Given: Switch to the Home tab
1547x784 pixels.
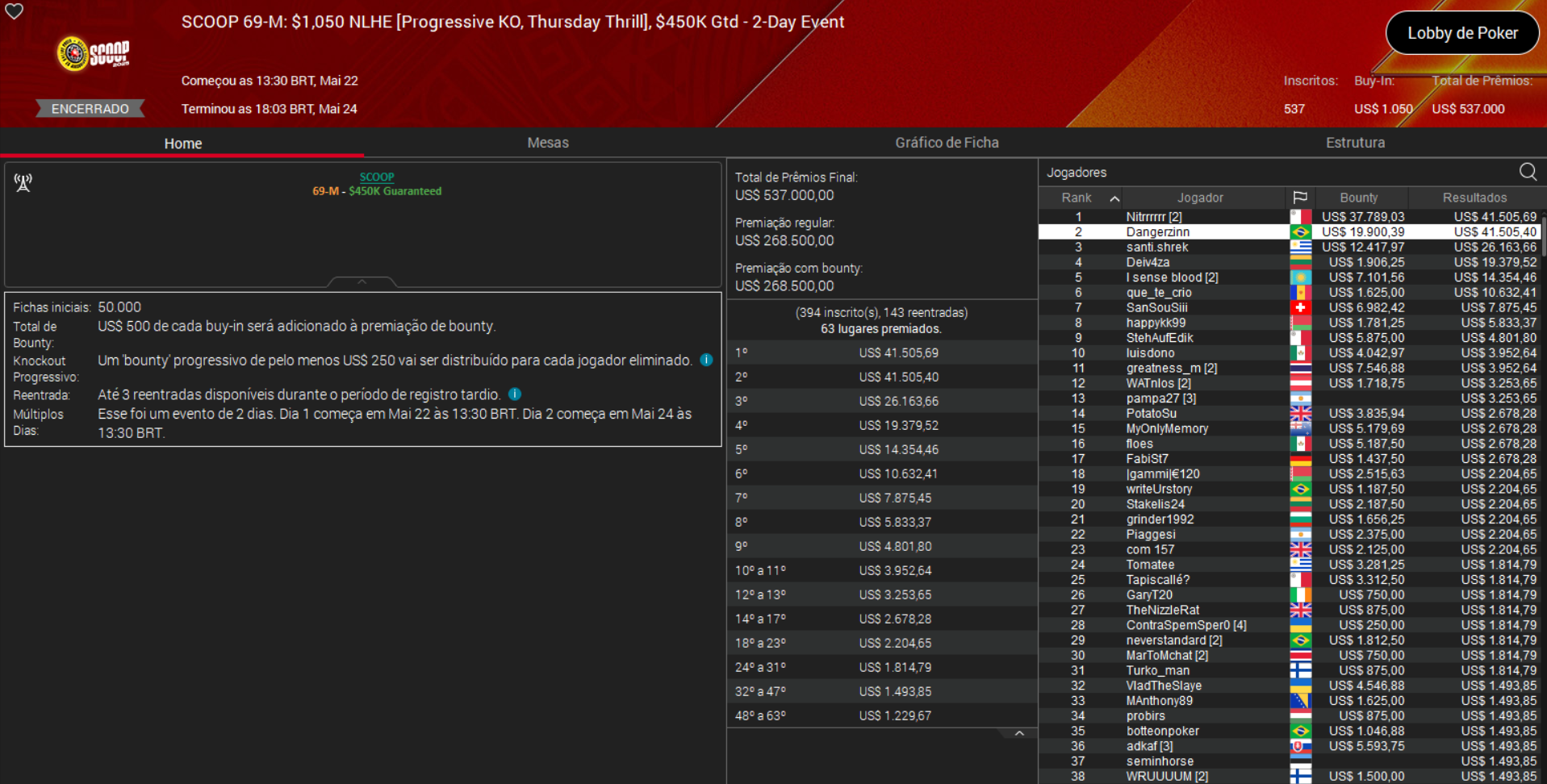Looking at the screenshot, I should [x=183, y=144].
